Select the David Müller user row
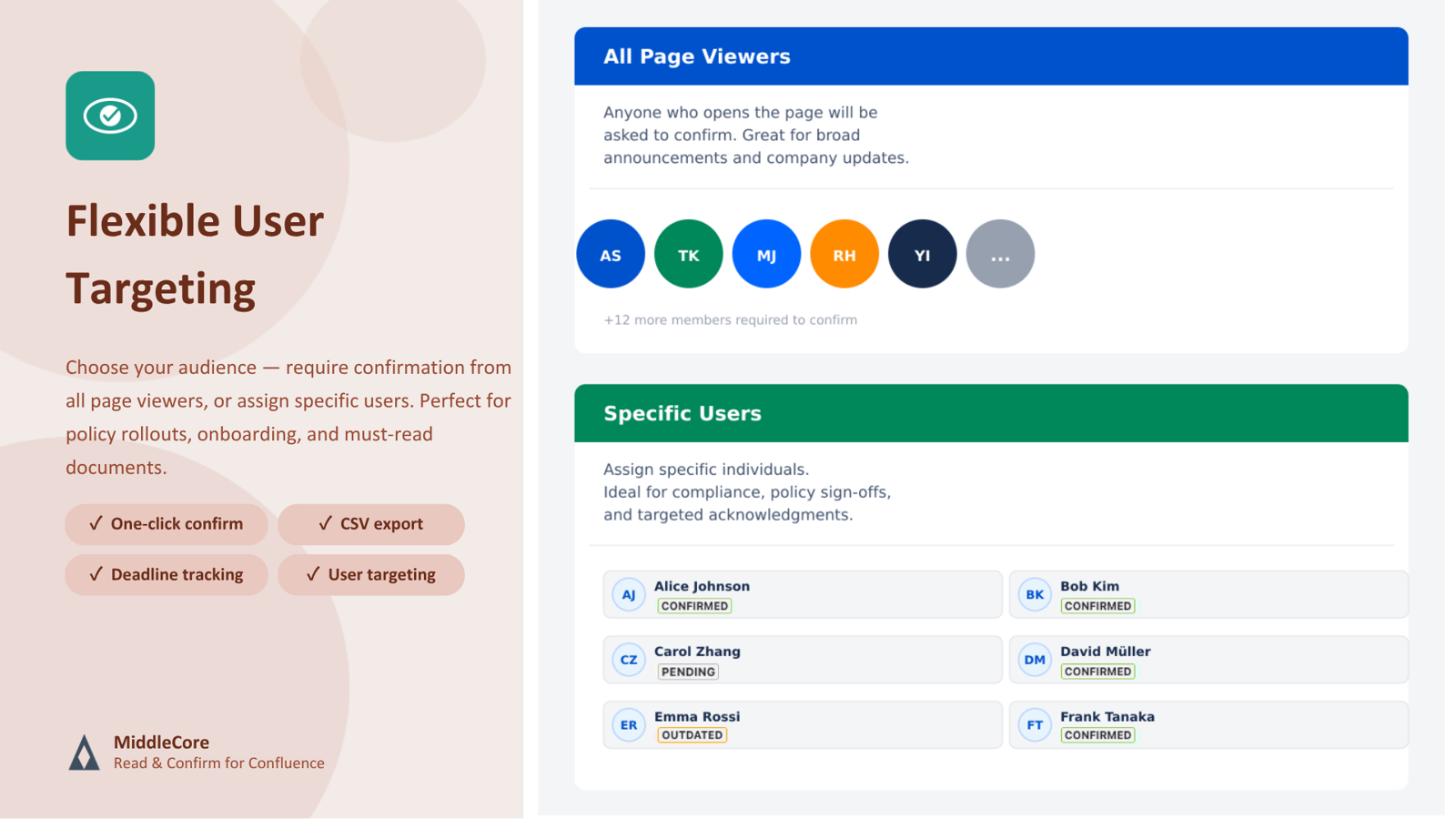Screen dimensions: 1456x819 click(1208, 660)
